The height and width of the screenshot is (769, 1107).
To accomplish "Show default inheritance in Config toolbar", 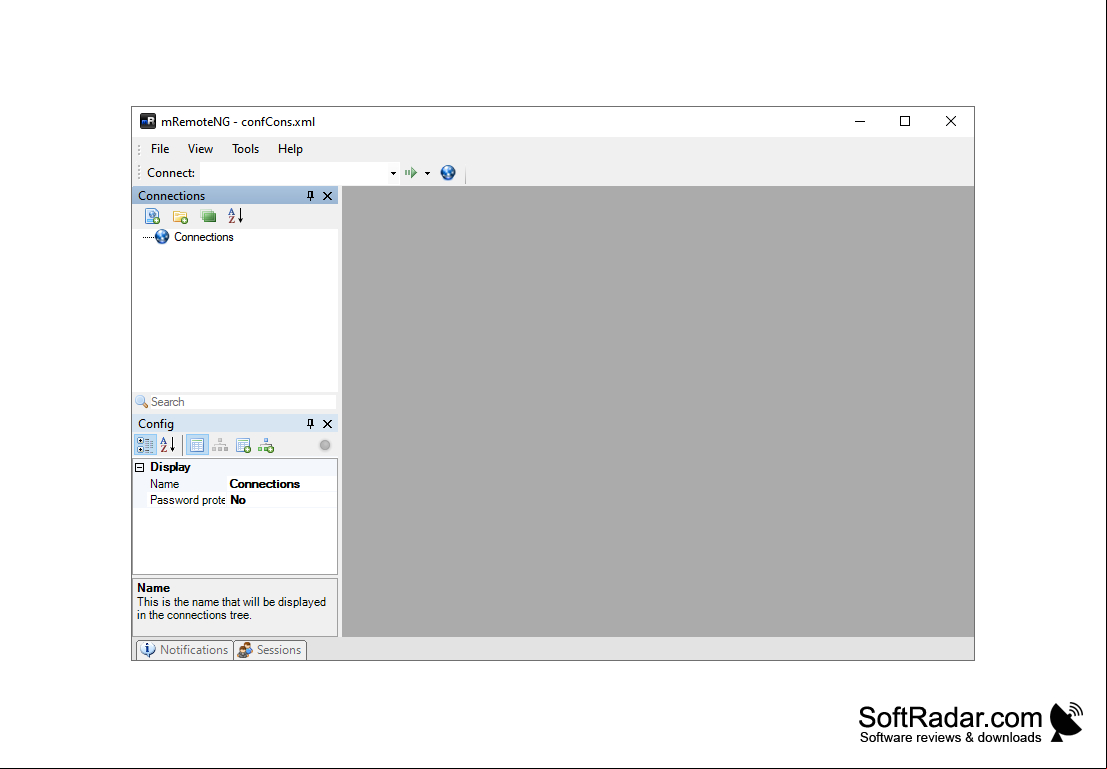I will tap(266, 445).
